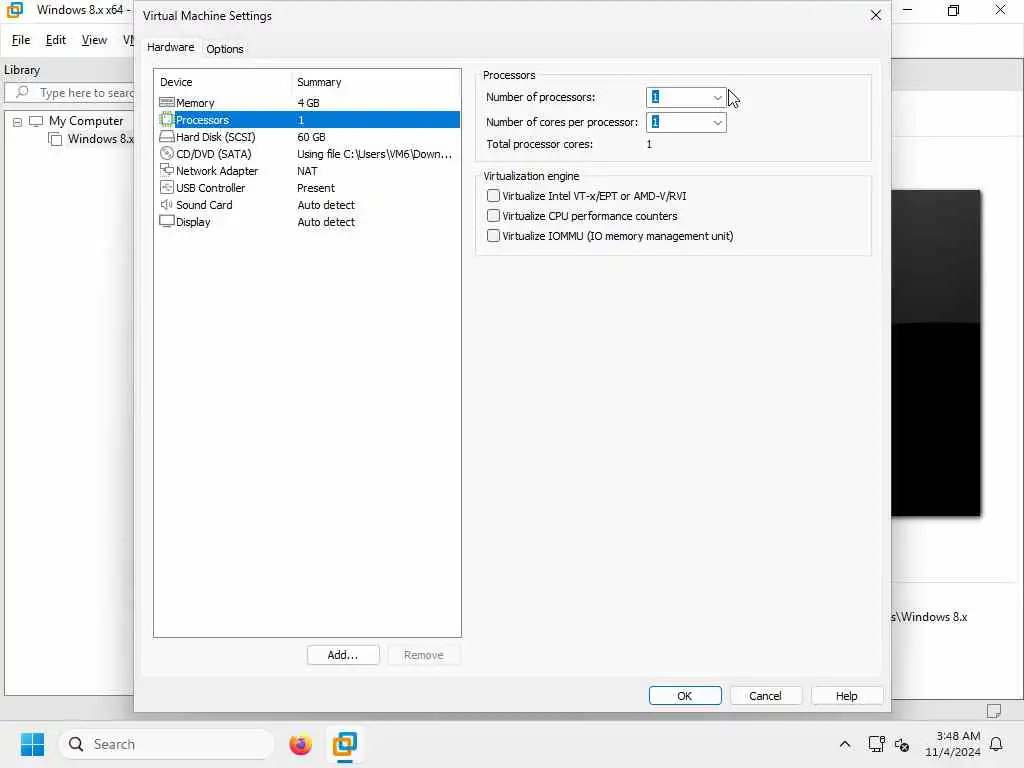
Task: Enable Virtualize CPU performance counters
Action: click(493, 216)
